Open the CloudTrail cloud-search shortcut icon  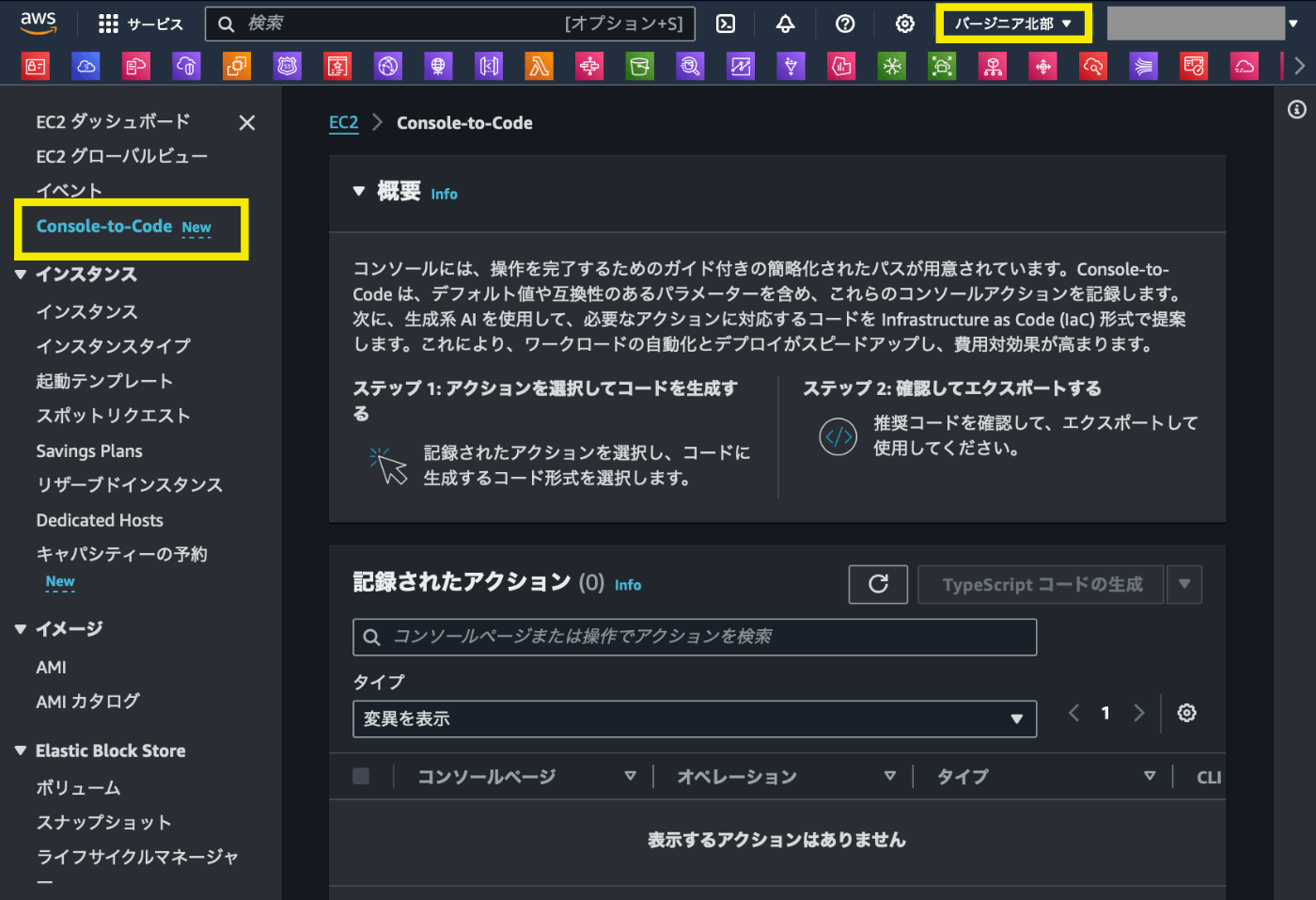1093,66
